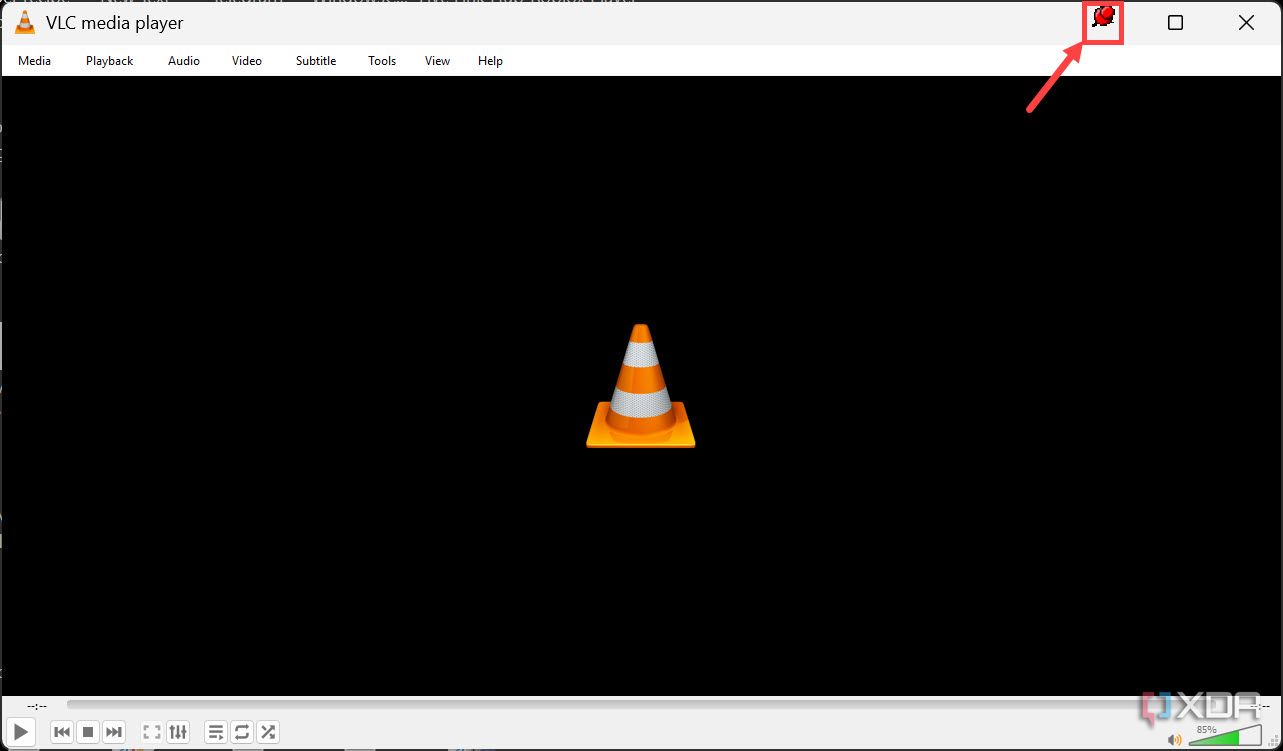Open the Playback menu
Screen dimensions: 1283x751
(x=109, y=61)
